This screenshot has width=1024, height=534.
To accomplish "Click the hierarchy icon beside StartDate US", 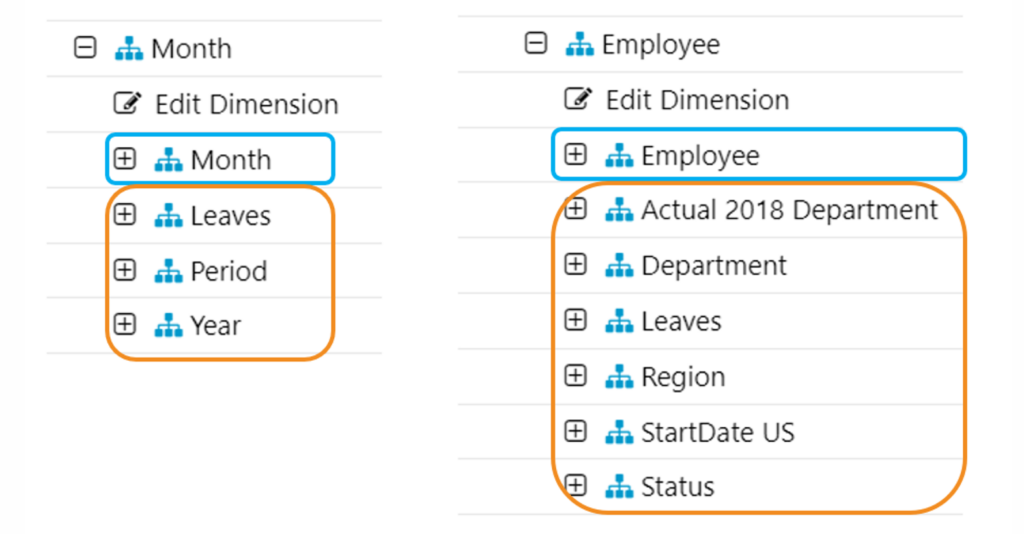I will (x=619, y=432).
